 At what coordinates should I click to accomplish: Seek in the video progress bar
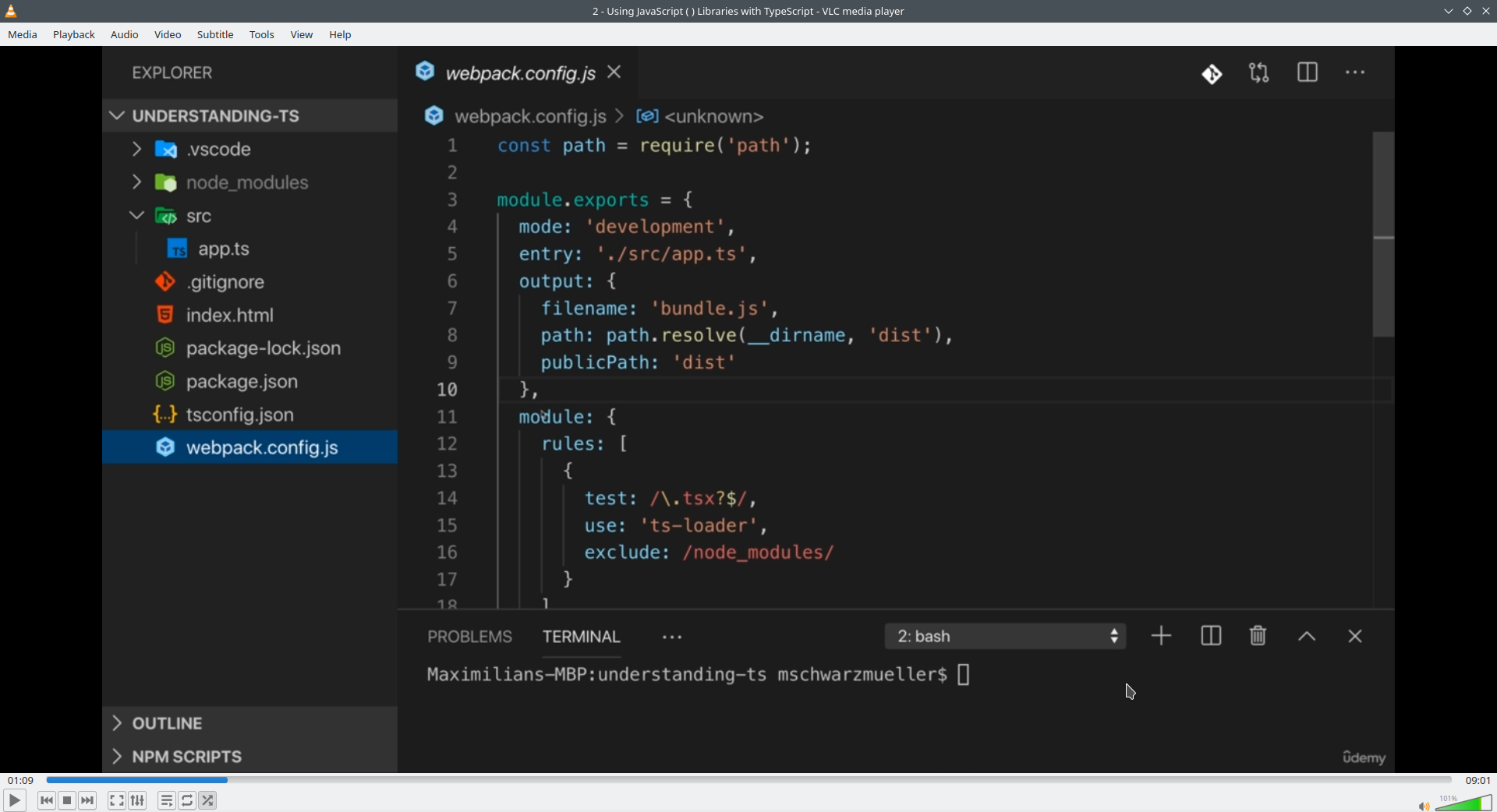[748, 779]
